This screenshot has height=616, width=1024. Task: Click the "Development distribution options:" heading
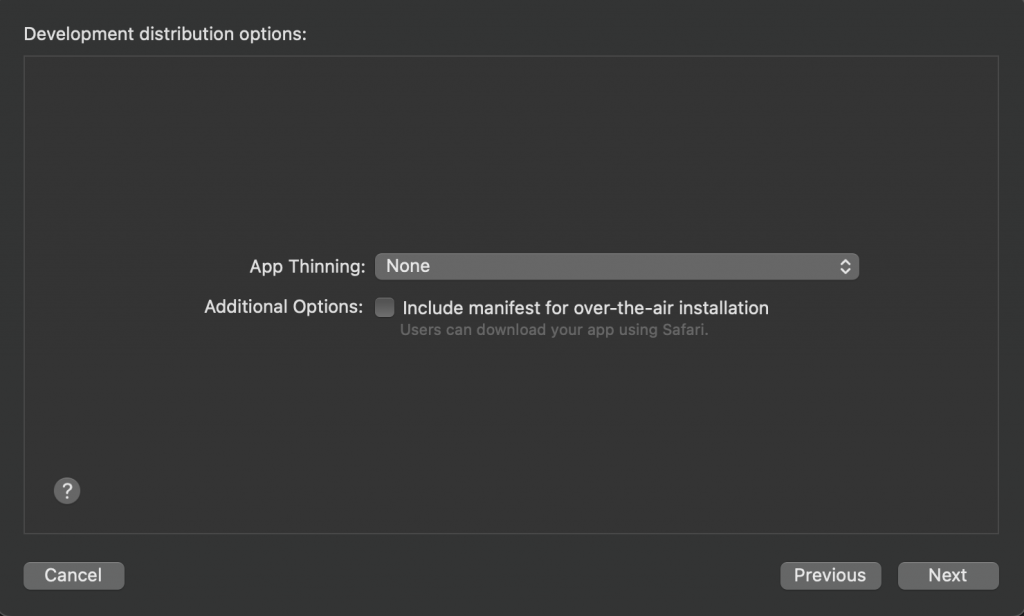(165, 34)
